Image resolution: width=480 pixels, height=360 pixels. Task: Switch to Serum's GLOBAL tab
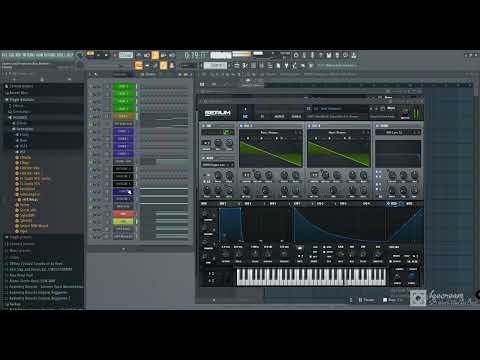[x=296, y=116]
